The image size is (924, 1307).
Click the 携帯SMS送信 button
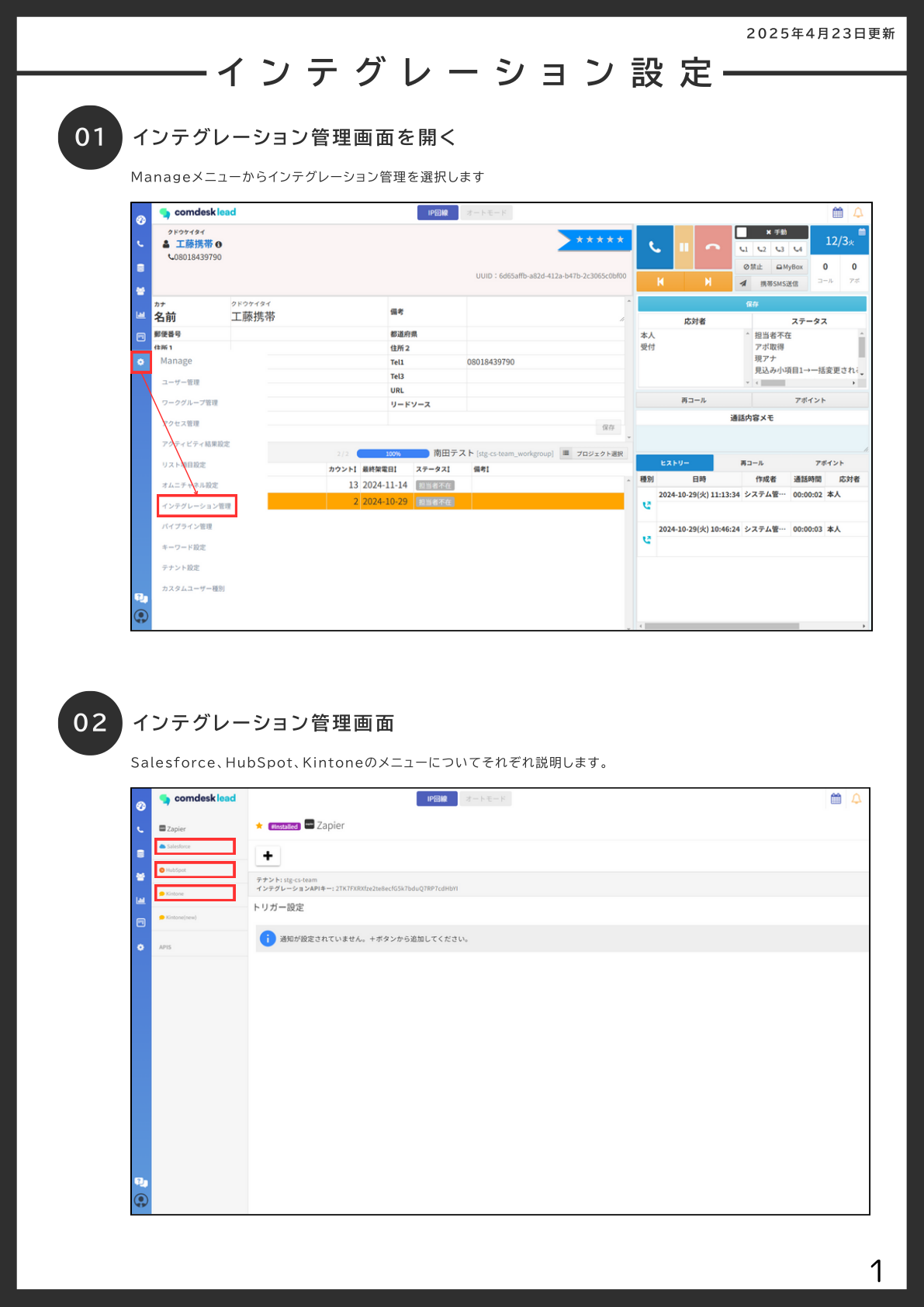779,284
